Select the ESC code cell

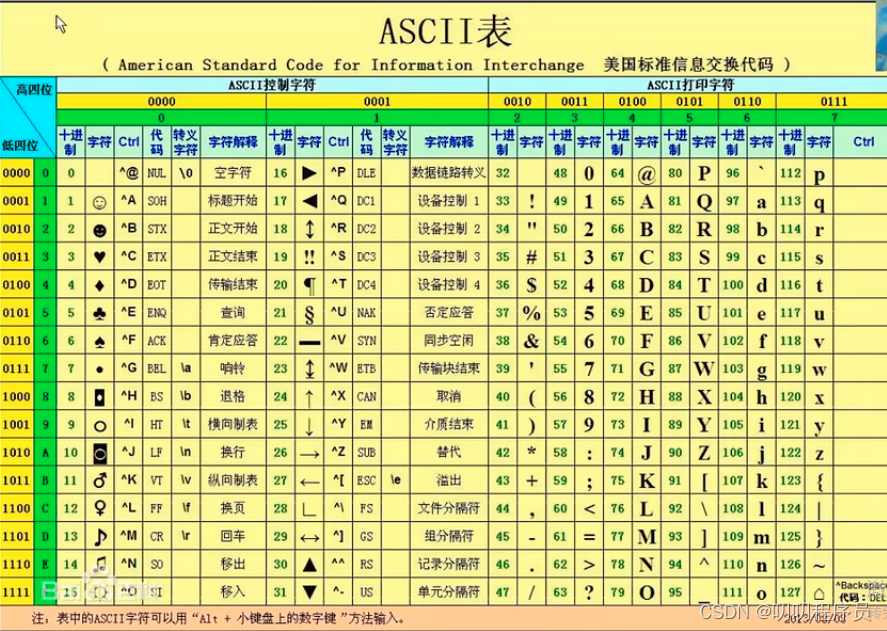(366, 480)
